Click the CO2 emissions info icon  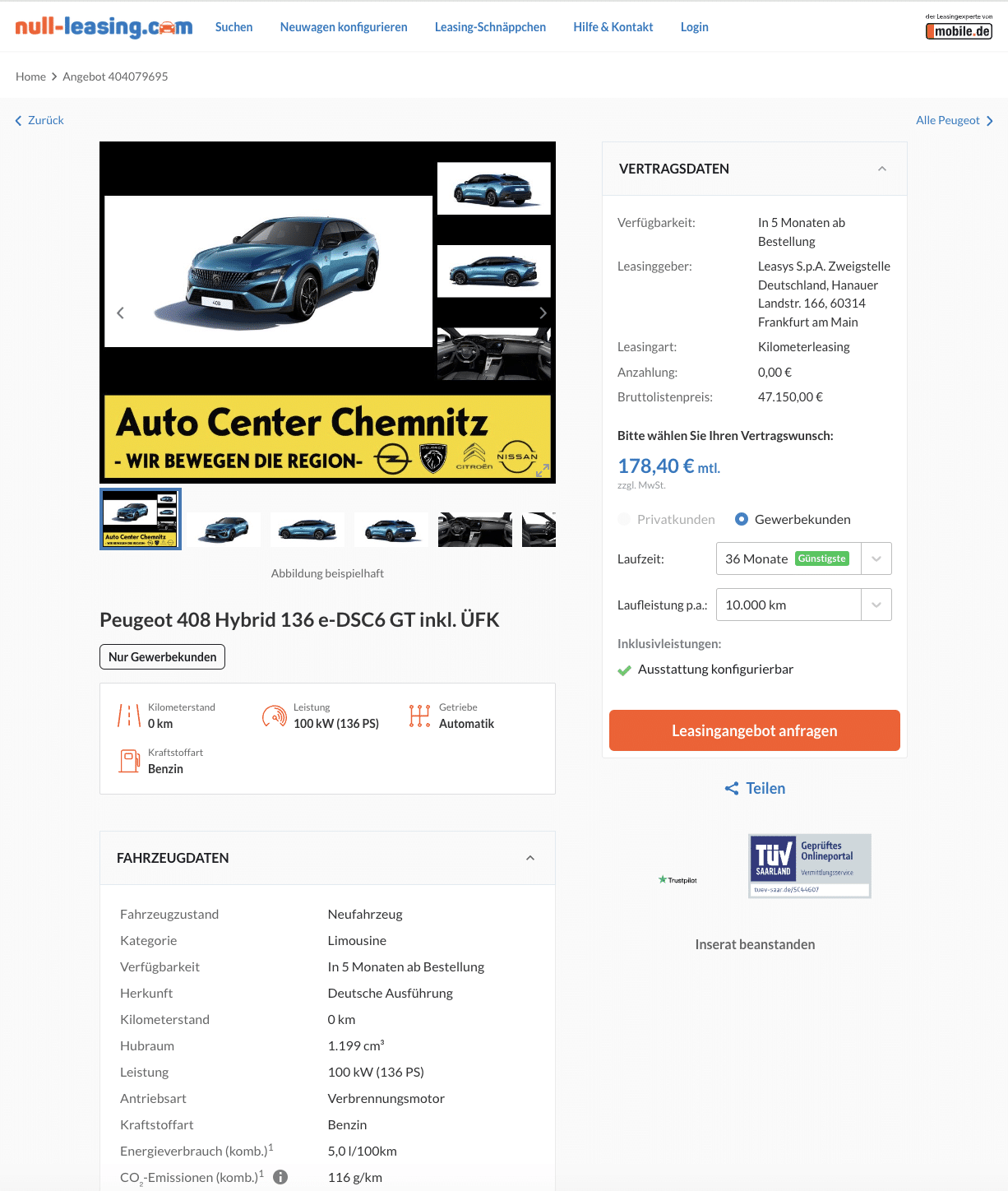tap(280, 1177)
